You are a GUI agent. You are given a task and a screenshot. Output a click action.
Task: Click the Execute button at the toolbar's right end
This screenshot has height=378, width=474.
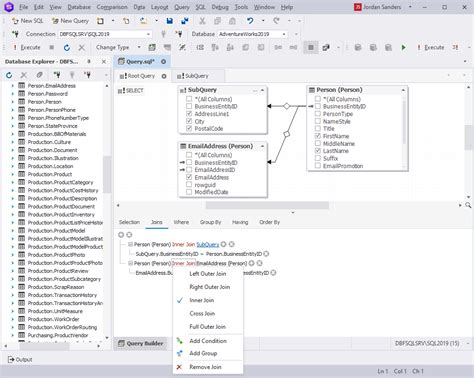(431, 47)
